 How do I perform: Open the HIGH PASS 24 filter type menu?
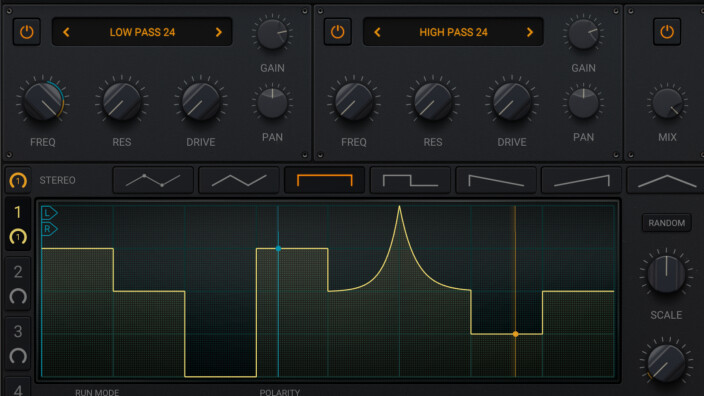(453, 32)
